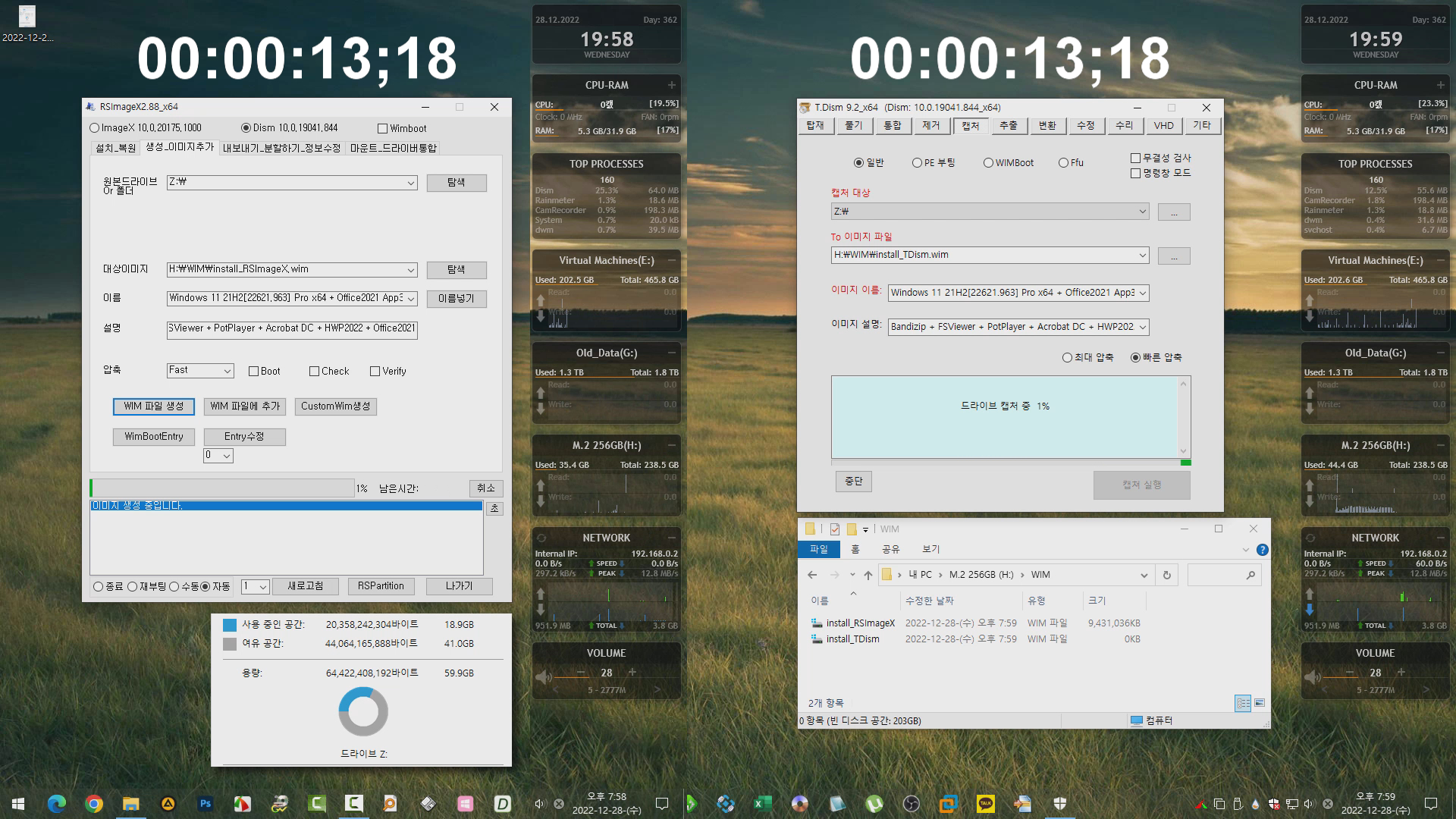
Task: Tick the Boot checkbox
Action: (254, 372)
